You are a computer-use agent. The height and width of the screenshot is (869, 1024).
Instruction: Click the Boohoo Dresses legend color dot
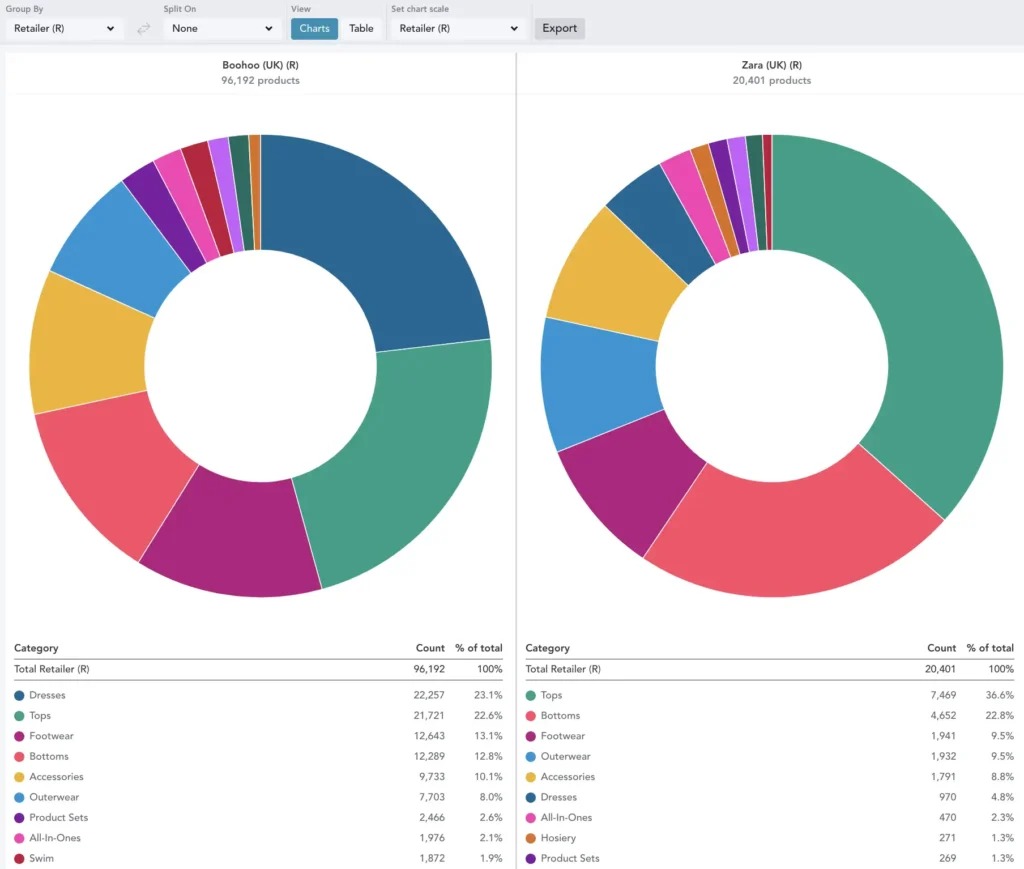[x=19, y=695]
